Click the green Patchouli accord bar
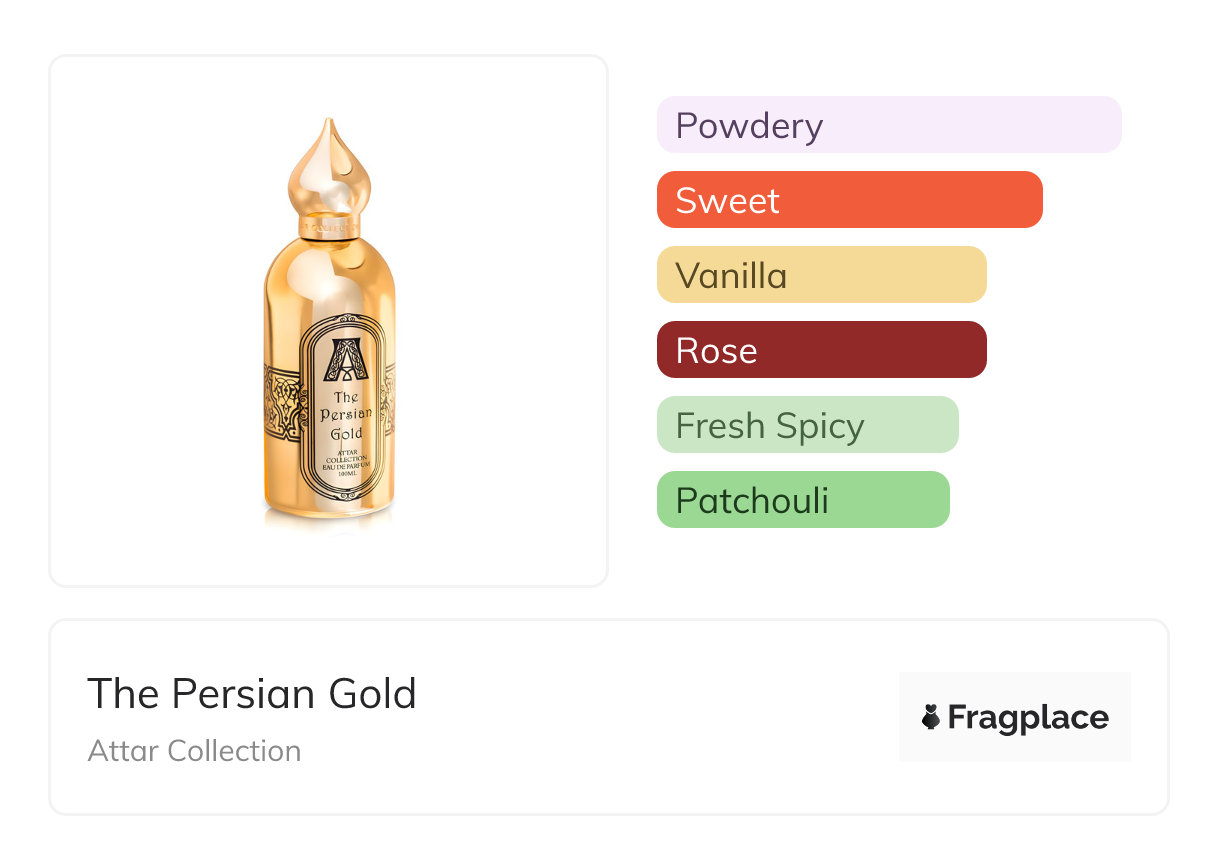 click(802, 500)
